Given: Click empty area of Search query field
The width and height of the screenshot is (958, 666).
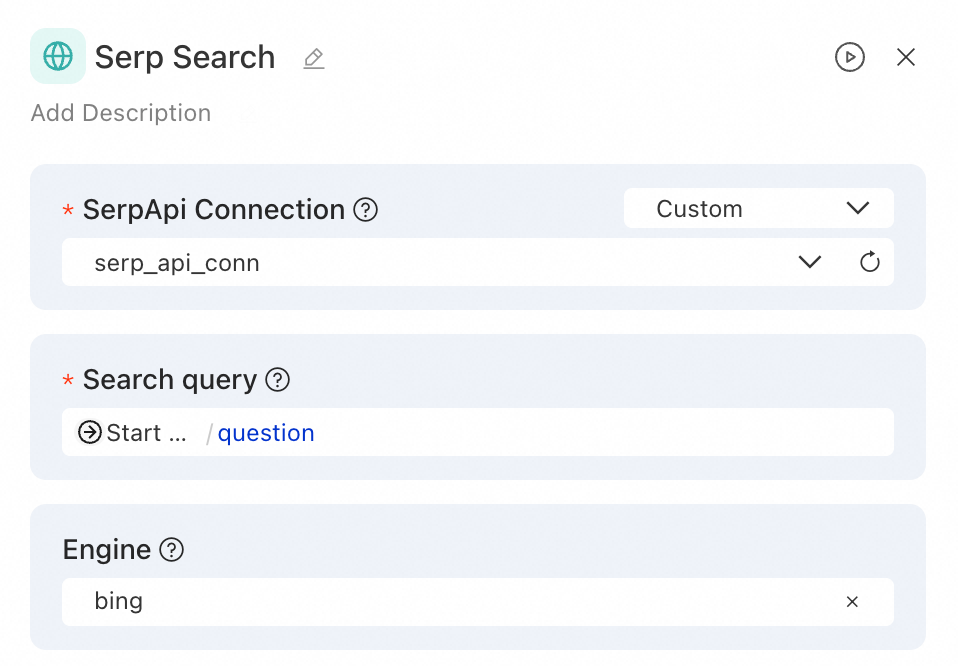Looking at the screenshot, I should coord(600,432).
